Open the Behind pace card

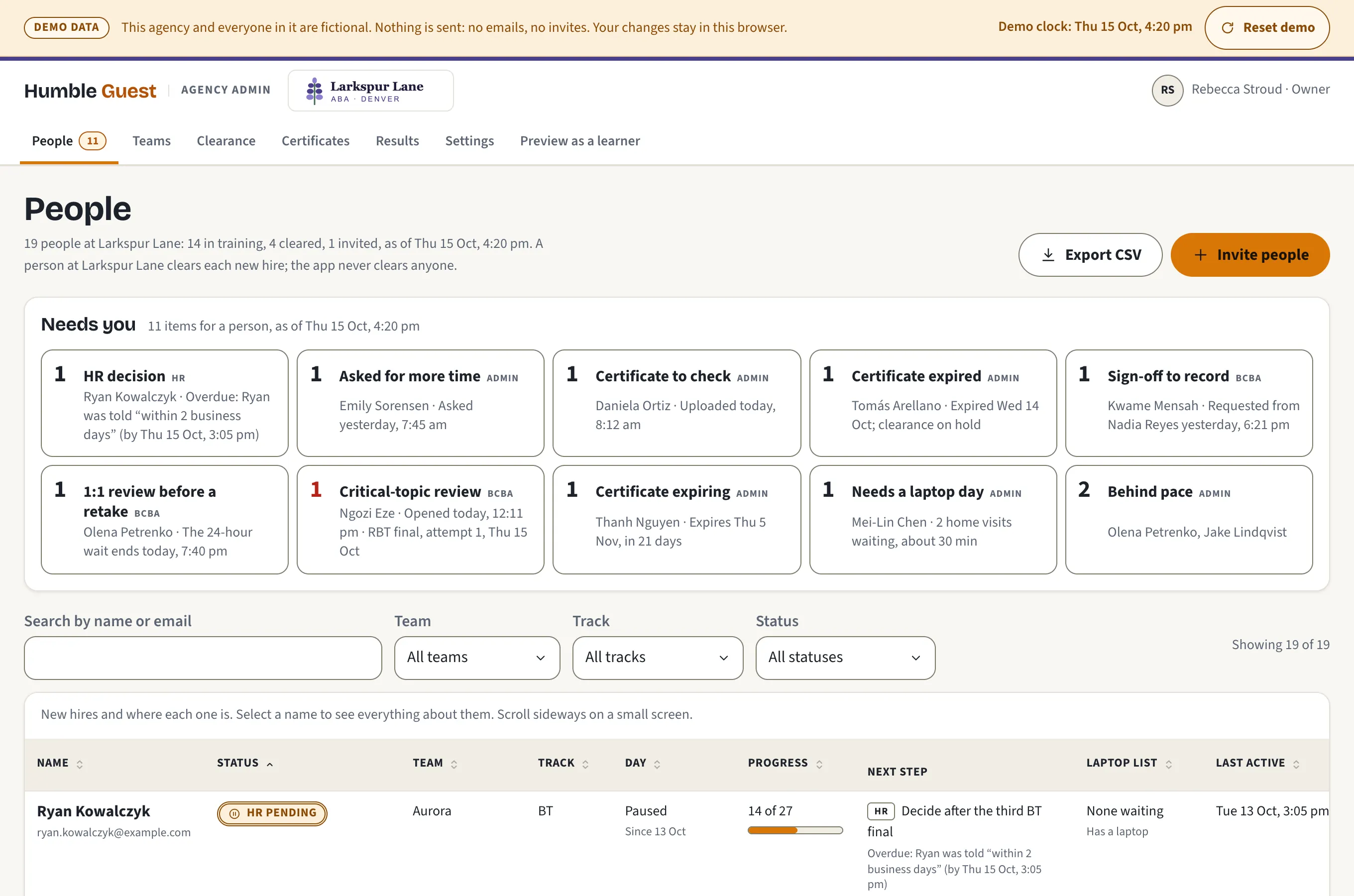tap(1189, 519)
